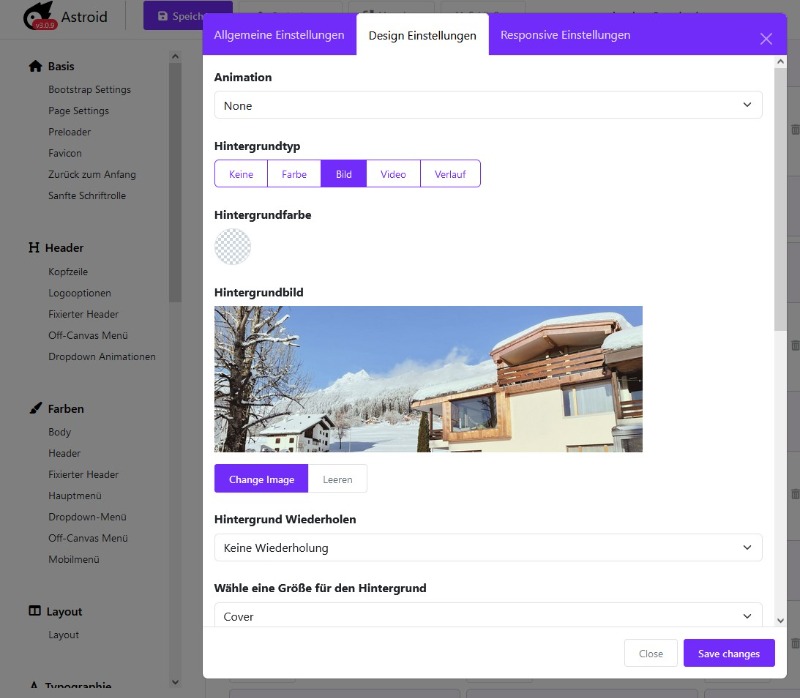Click the snowy chalet background image preview

coord(428,379)
